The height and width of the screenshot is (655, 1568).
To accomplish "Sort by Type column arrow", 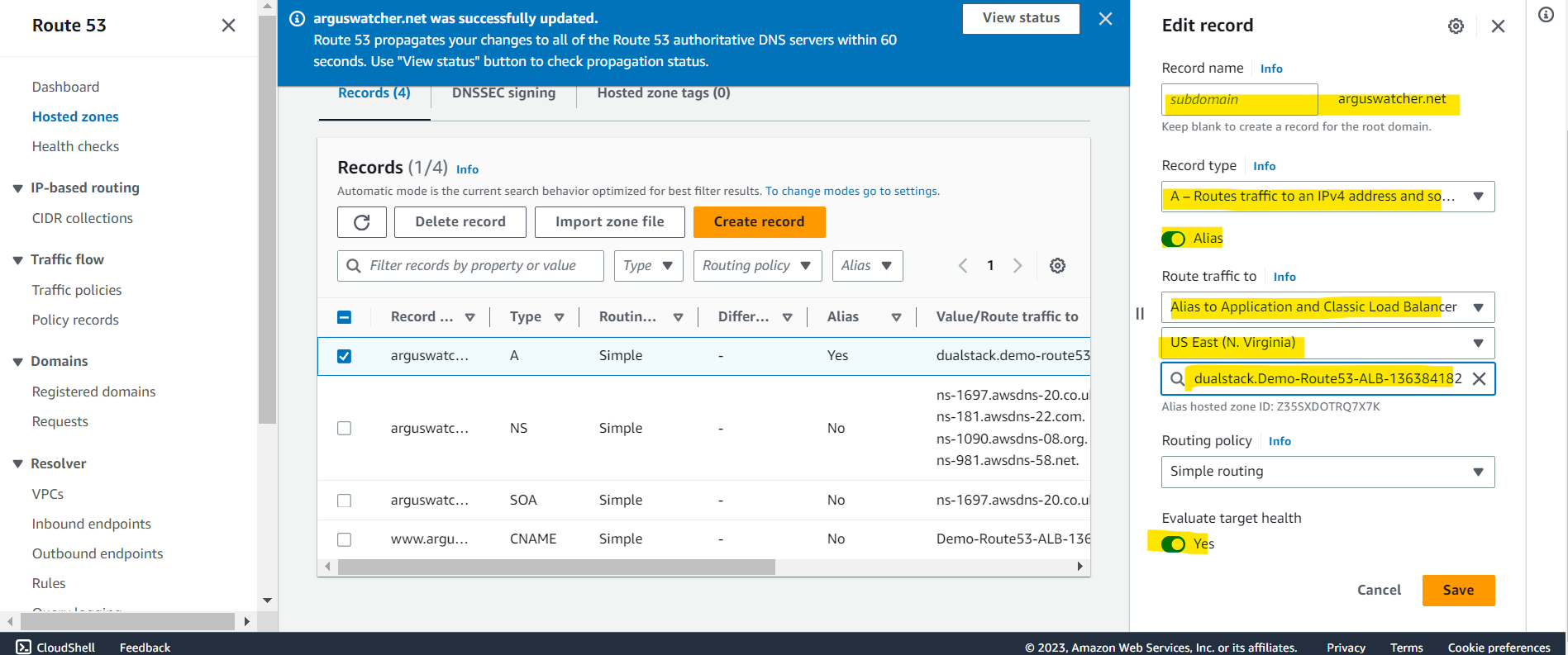I will click(x=560, y=317).
